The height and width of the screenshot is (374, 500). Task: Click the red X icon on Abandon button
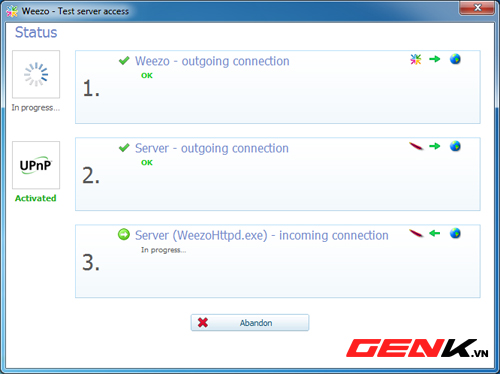coord(203,322)
